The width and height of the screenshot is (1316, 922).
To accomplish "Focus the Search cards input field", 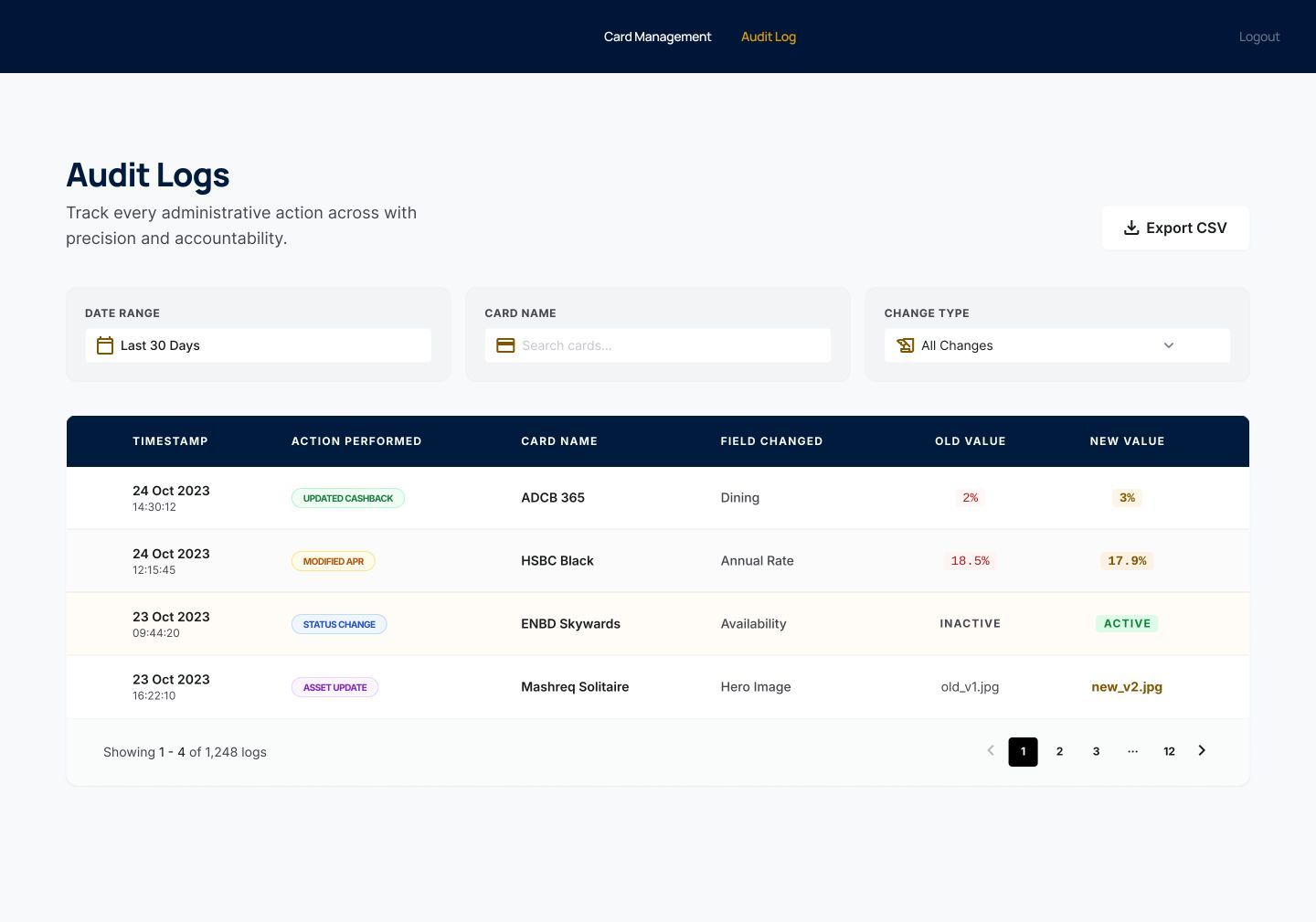I will (x=658, y=345).
